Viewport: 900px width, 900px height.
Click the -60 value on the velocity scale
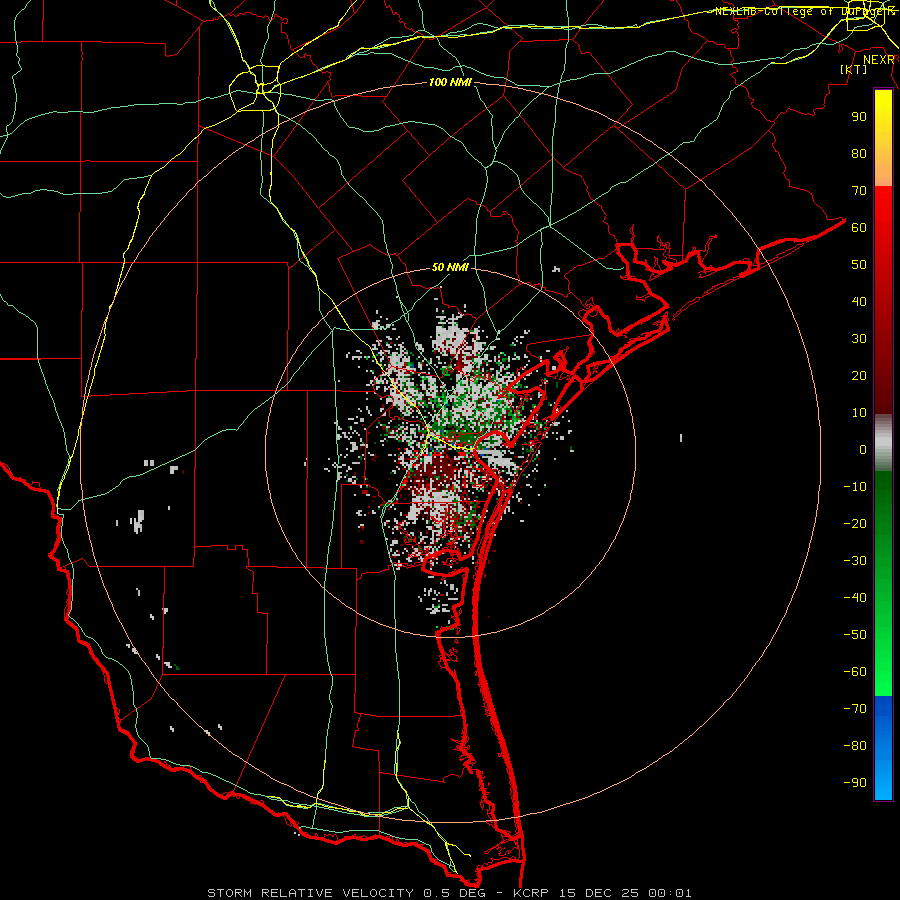tap(855, 672)
